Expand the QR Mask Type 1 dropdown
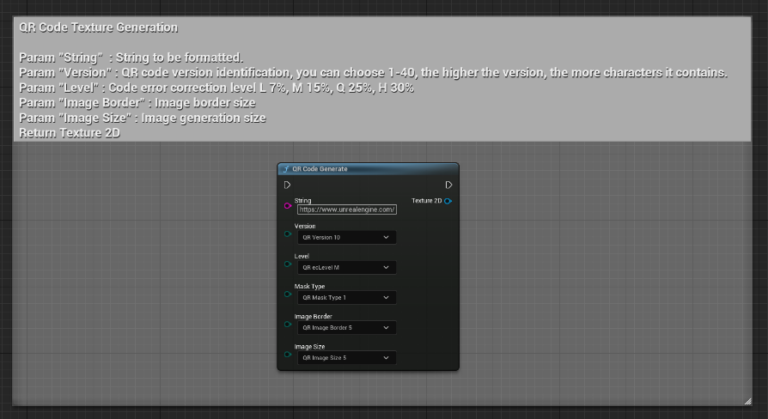 click(x=347, y=297)
